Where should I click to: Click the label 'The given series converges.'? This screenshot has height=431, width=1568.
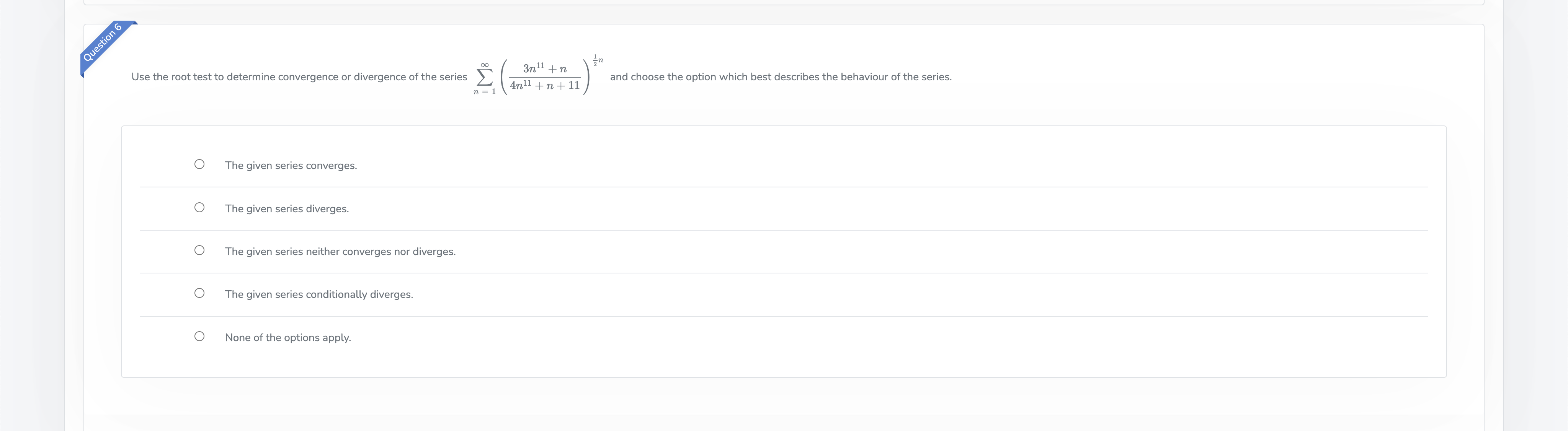[x=290, y=165]
